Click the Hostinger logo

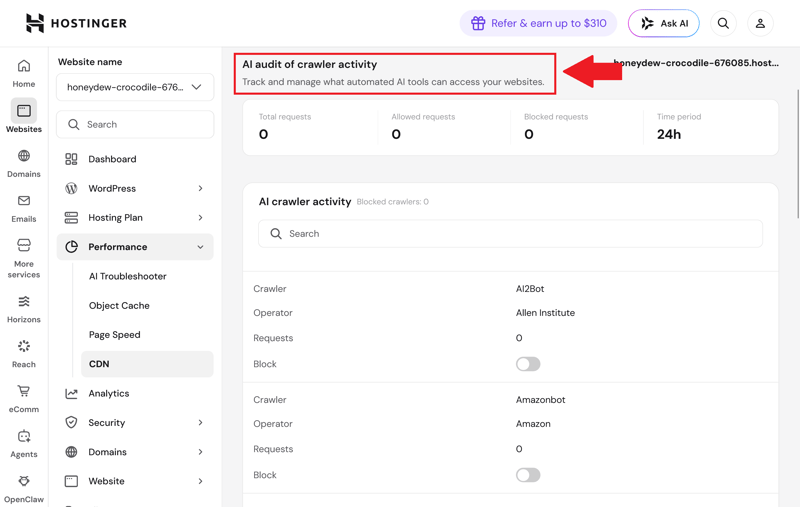[x=76, y=23]
